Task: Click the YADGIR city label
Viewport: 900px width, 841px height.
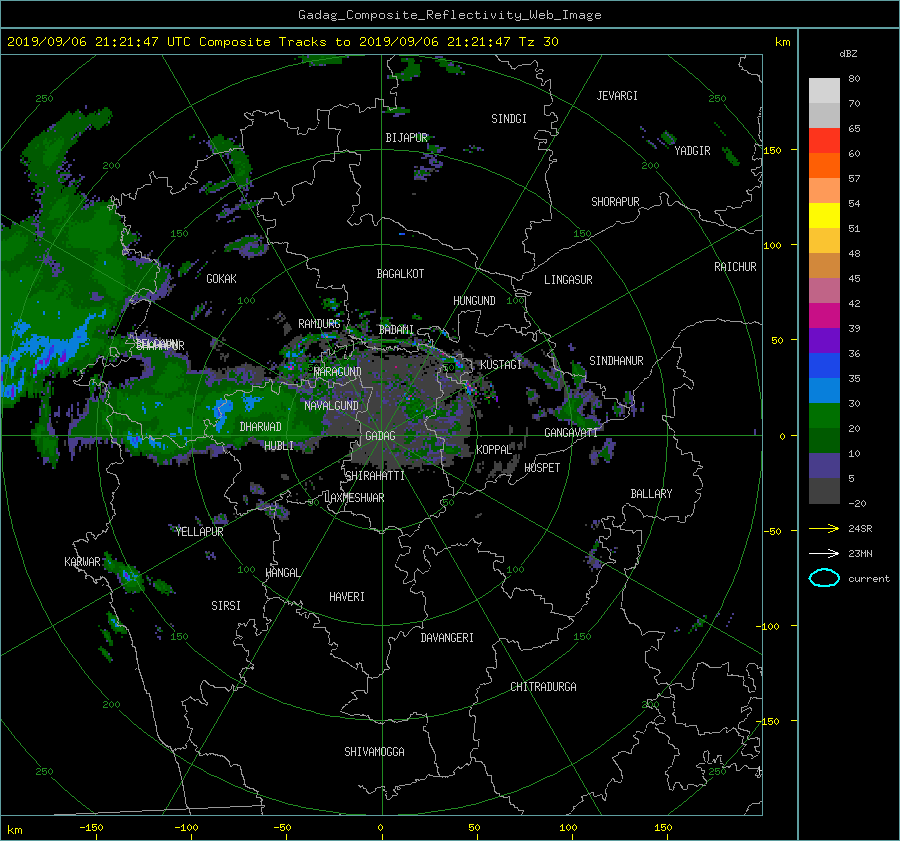Action: [x=692, y=151]
